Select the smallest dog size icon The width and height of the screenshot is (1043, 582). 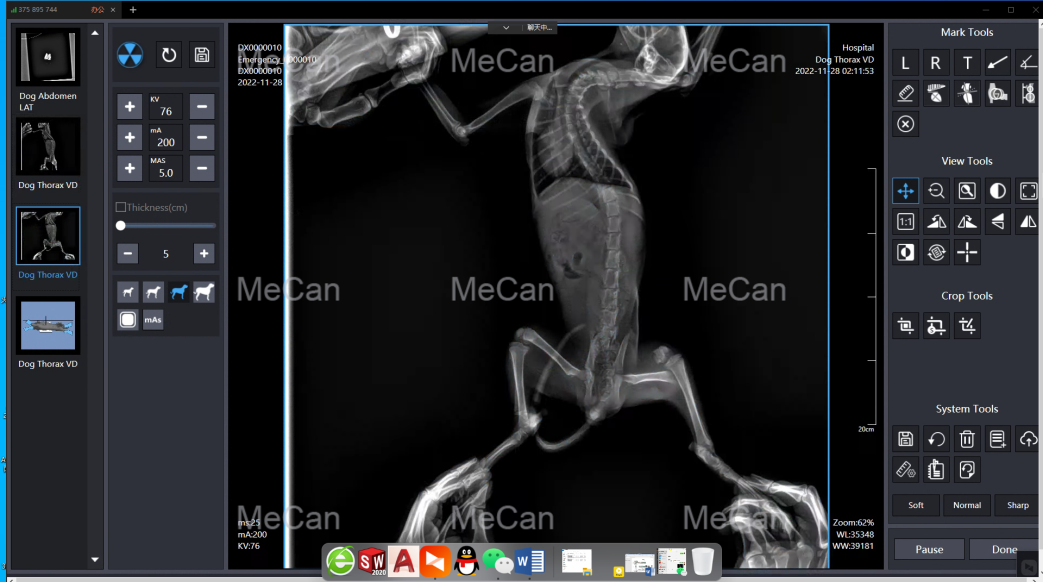[128, 292]
